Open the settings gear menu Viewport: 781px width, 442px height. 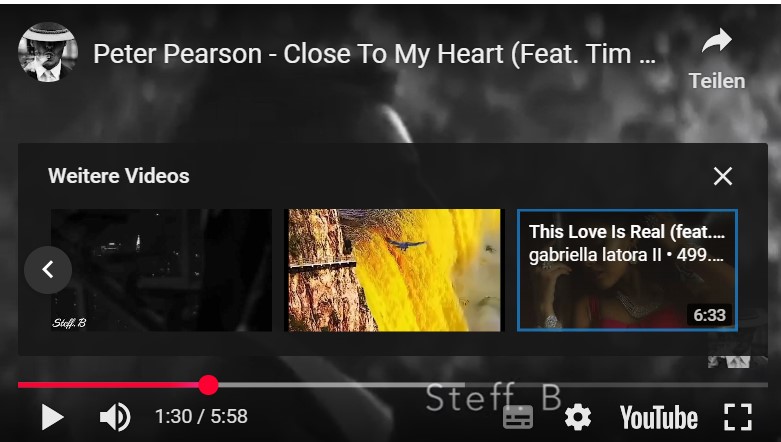[x=578, y=417]
